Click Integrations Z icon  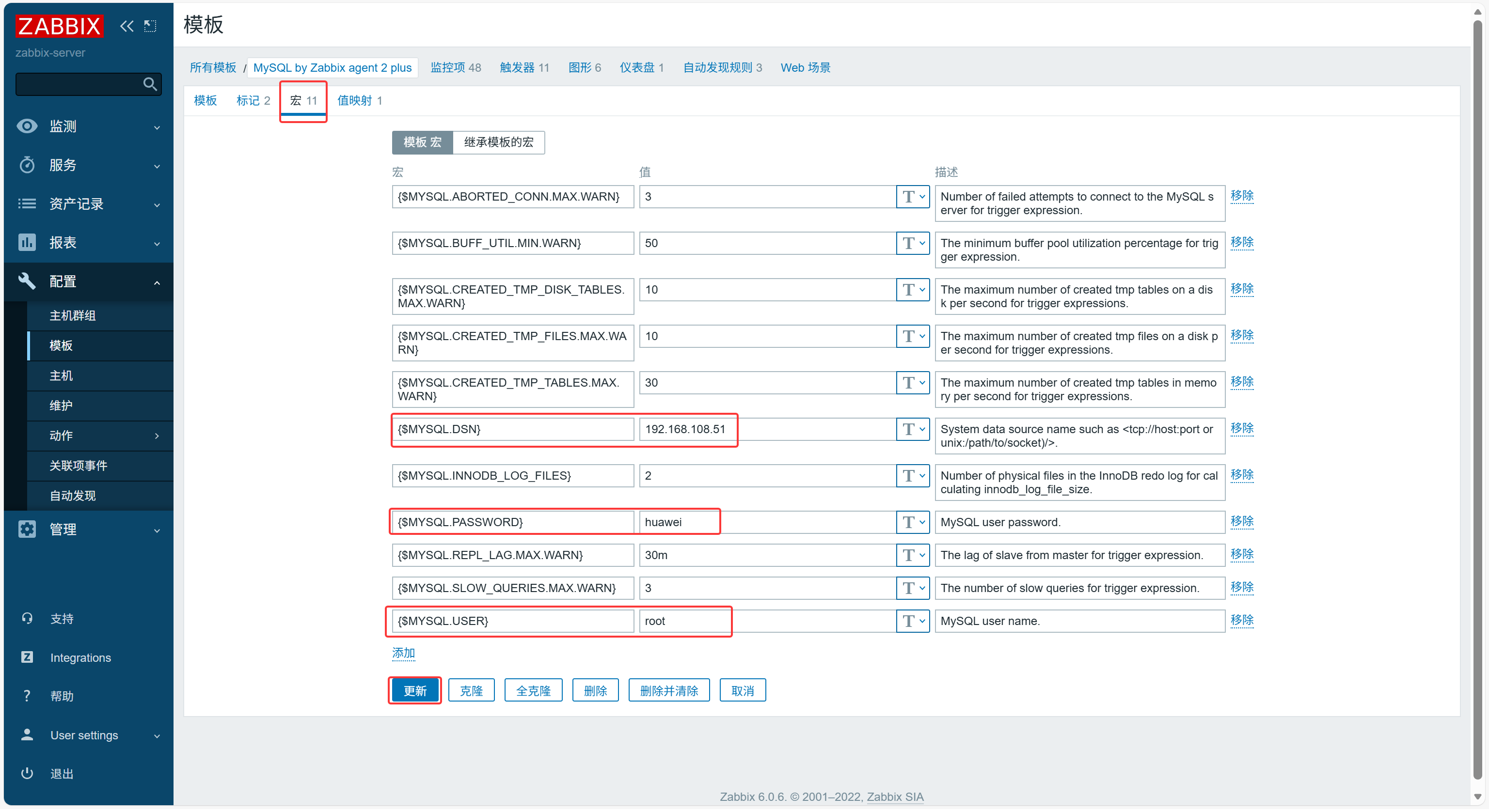[27, 657]
